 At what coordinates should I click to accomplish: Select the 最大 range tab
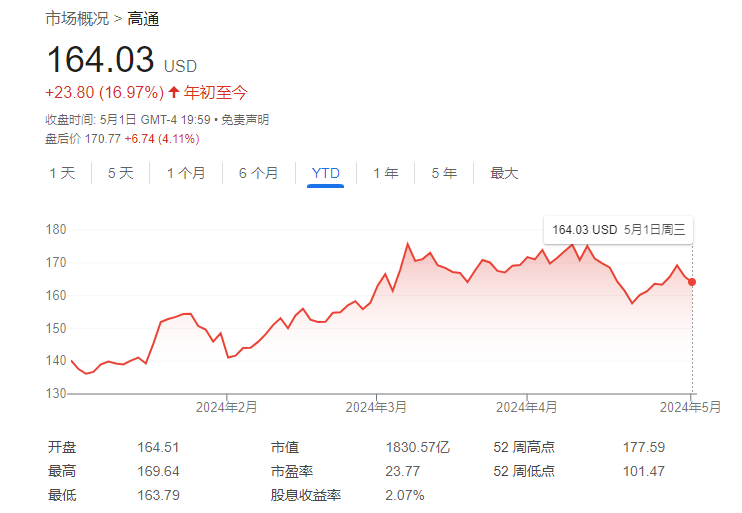(504, 173)
